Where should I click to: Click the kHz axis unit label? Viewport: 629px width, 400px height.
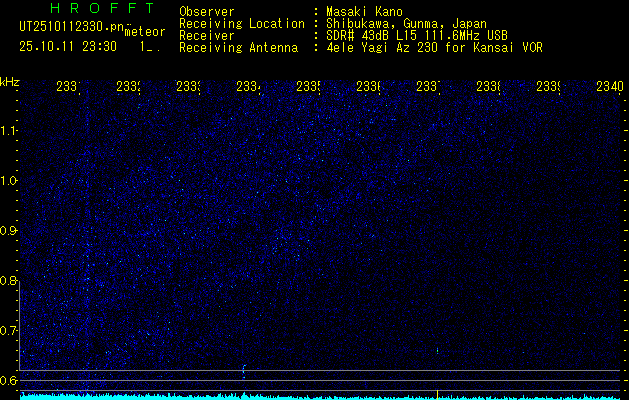(x=10, y=82)
